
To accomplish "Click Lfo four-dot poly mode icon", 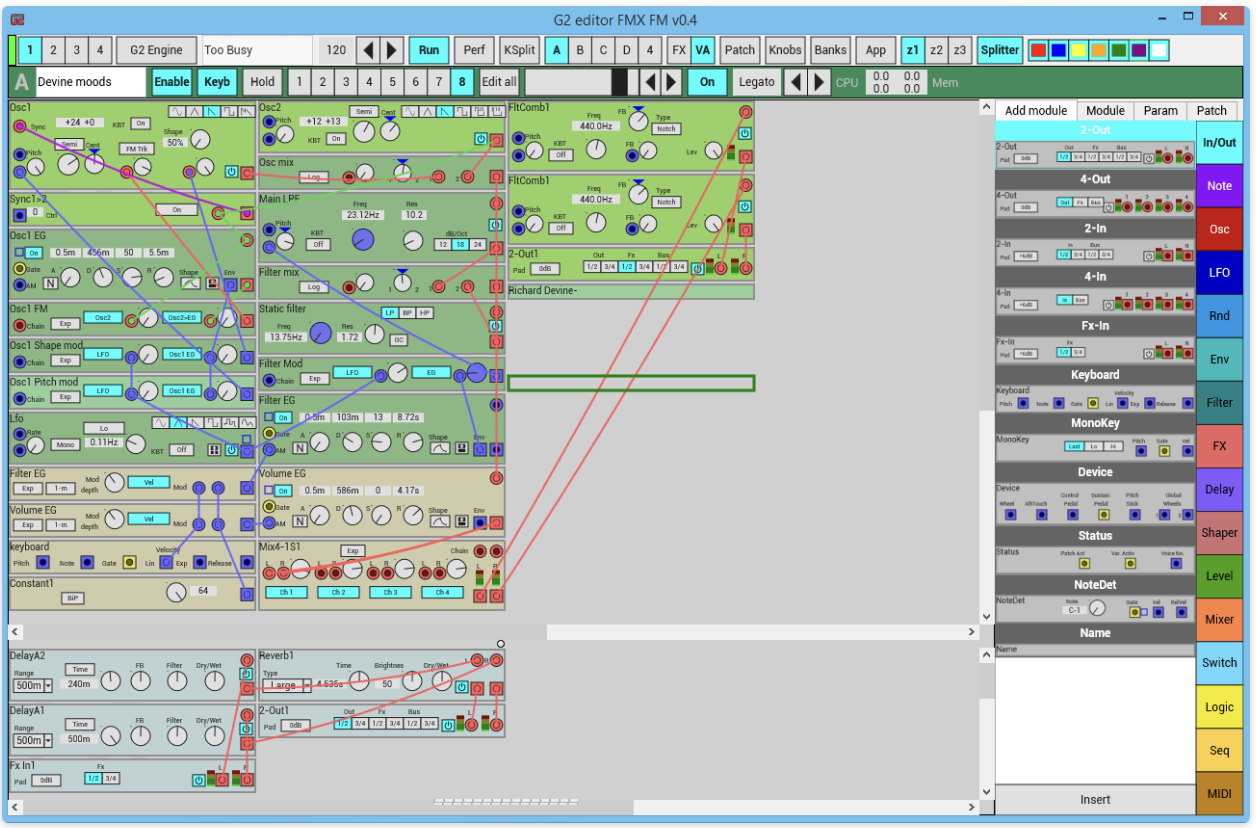I will 213,450.
